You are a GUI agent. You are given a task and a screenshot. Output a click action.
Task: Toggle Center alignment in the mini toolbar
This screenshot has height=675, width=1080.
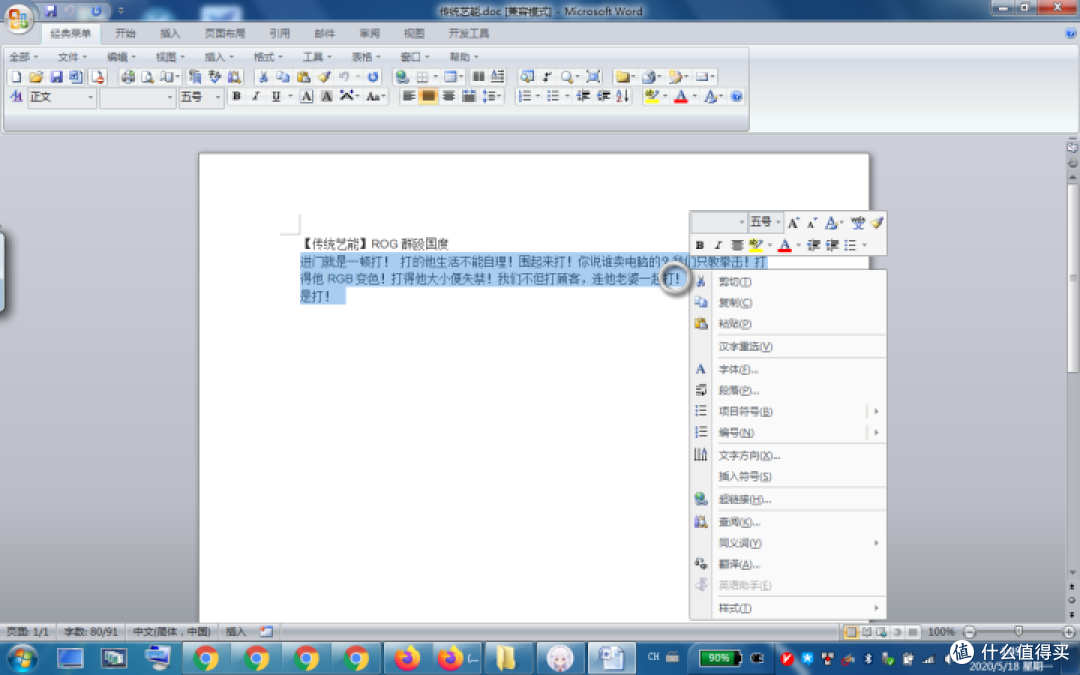pyautogui.click(x=737, y=245)
